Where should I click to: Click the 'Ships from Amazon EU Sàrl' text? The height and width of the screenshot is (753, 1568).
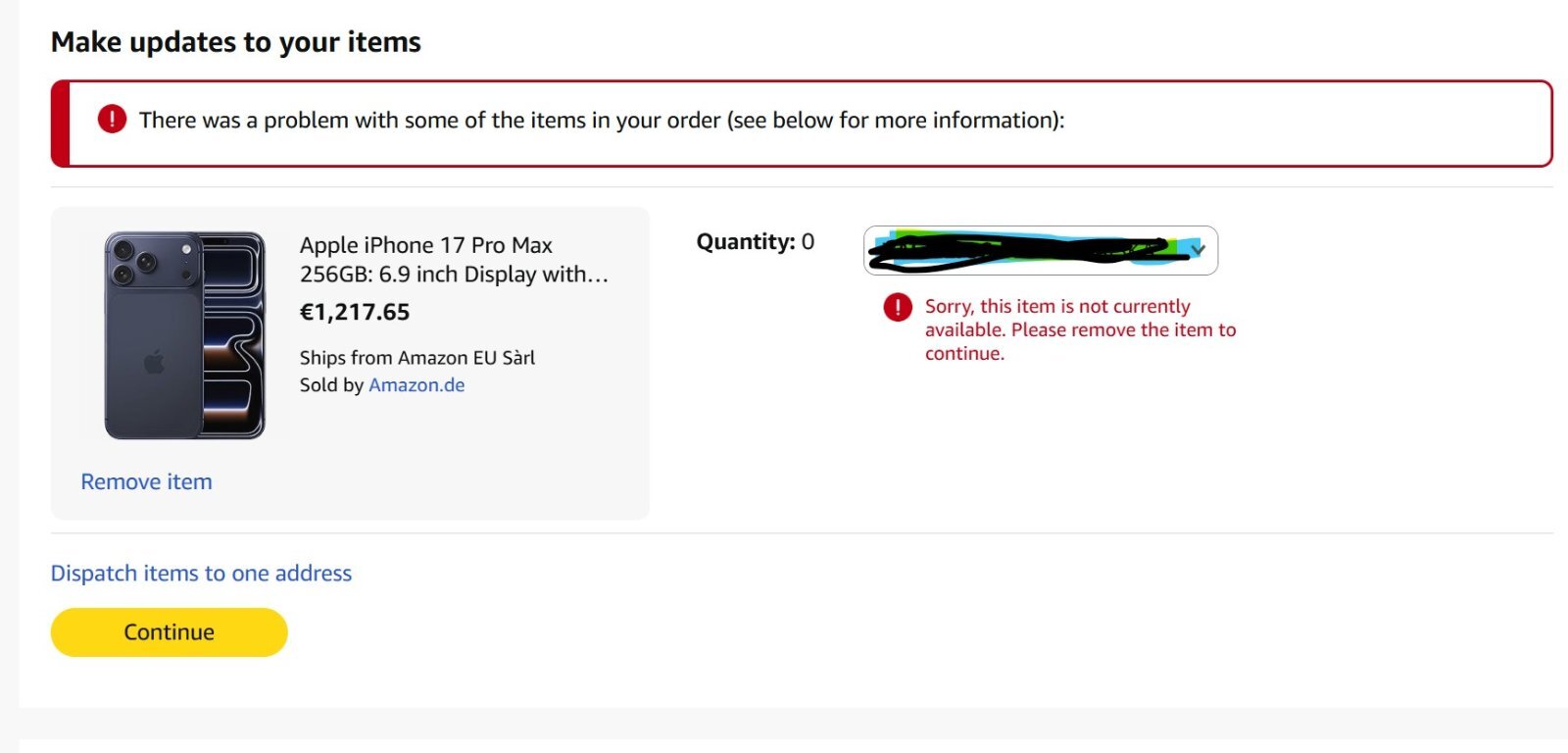tap(416, 358)
